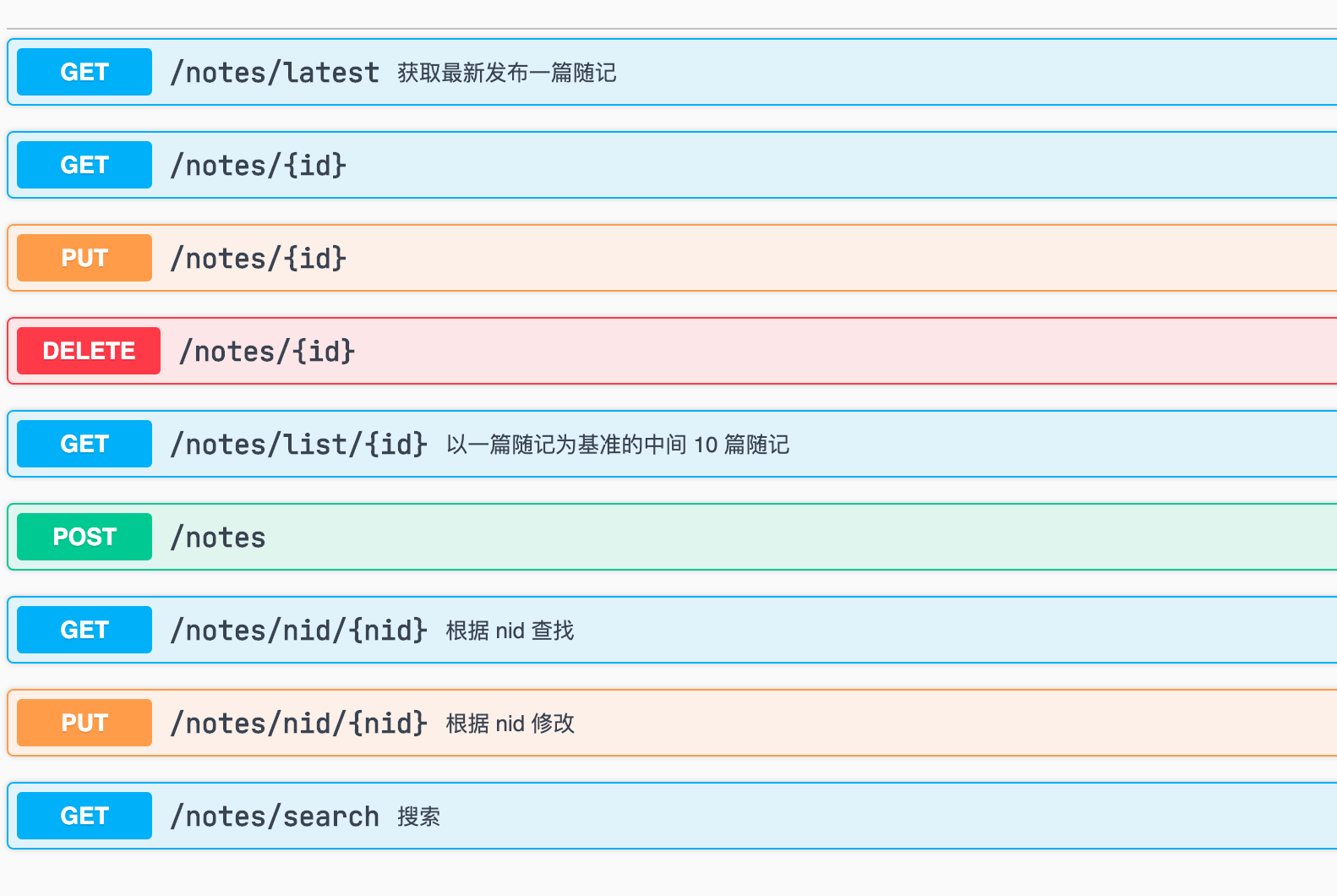Expand the GET /notes/latest endpoint
This screenshot has width=1337, height=896.
(761, 72)
